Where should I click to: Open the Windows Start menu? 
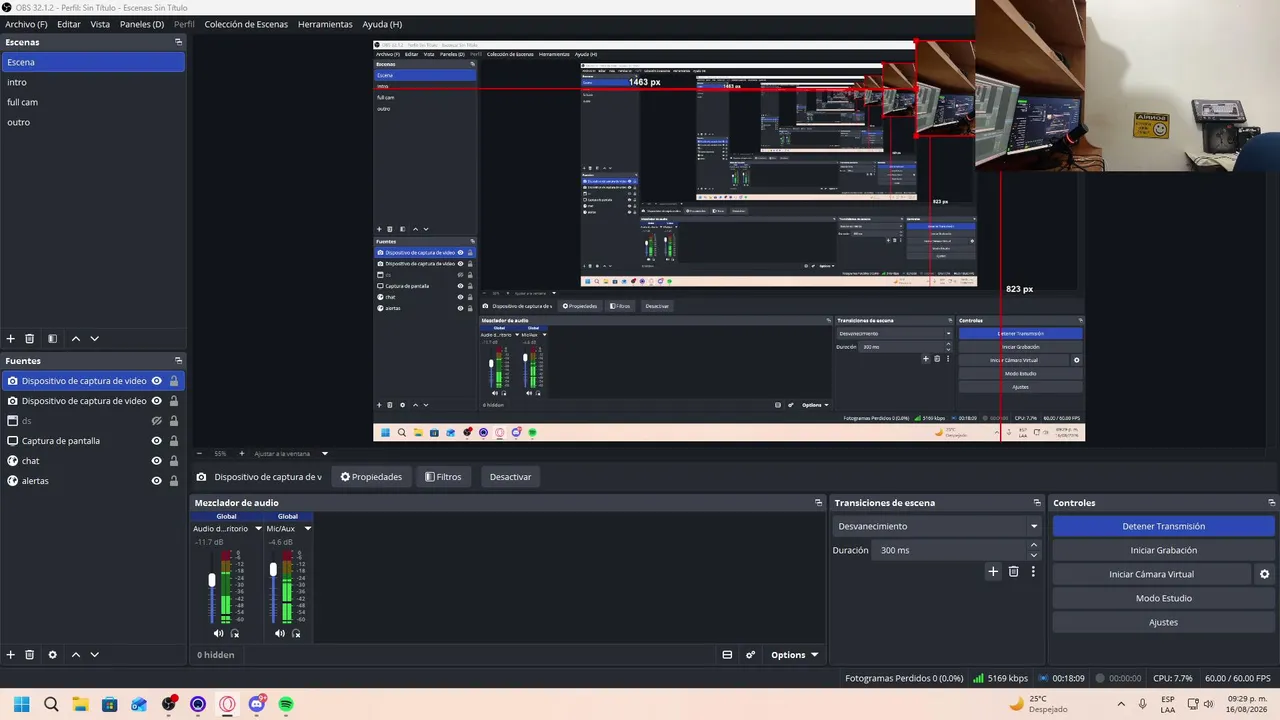21,704
